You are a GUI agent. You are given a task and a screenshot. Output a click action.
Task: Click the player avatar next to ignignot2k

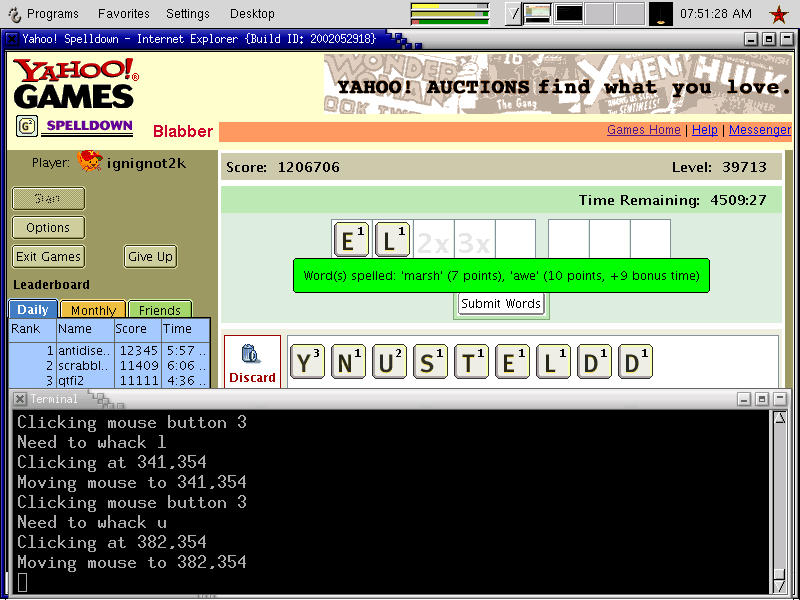89,161
